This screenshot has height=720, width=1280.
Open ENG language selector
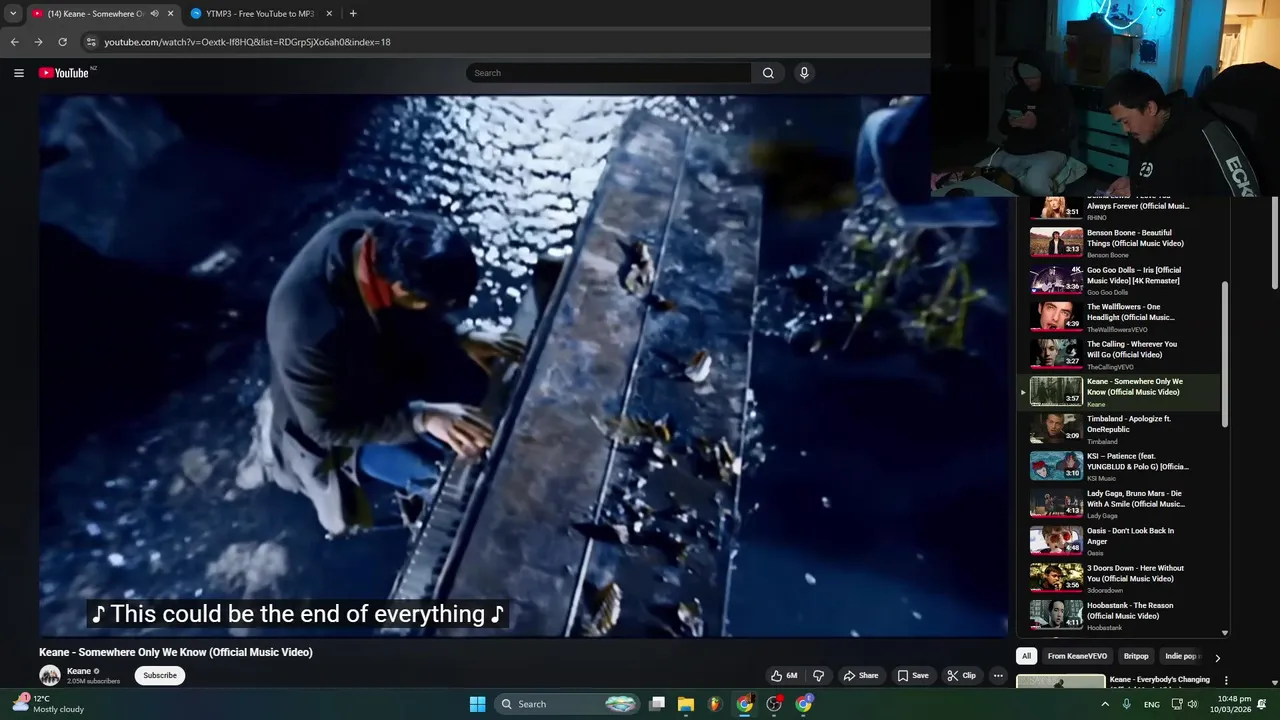tap(1152, 704)
